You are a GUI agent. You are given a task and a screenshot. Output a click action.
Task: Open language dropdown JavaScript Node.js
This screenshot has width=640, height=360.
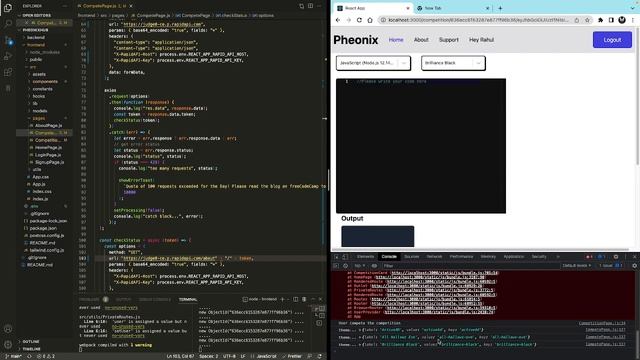(373, 63)
